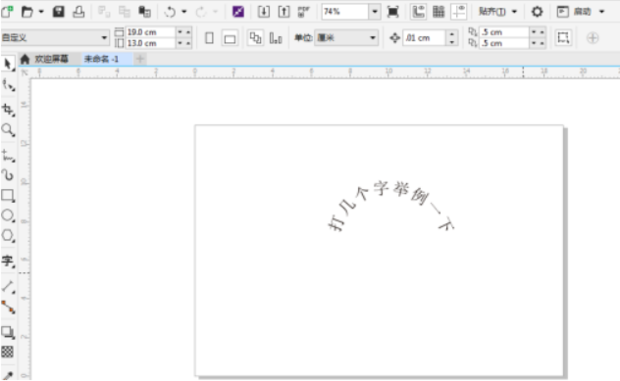Screen dimensions: 620x381
Task: Save the document with floppy icon
Action: (x=58, y=12)
